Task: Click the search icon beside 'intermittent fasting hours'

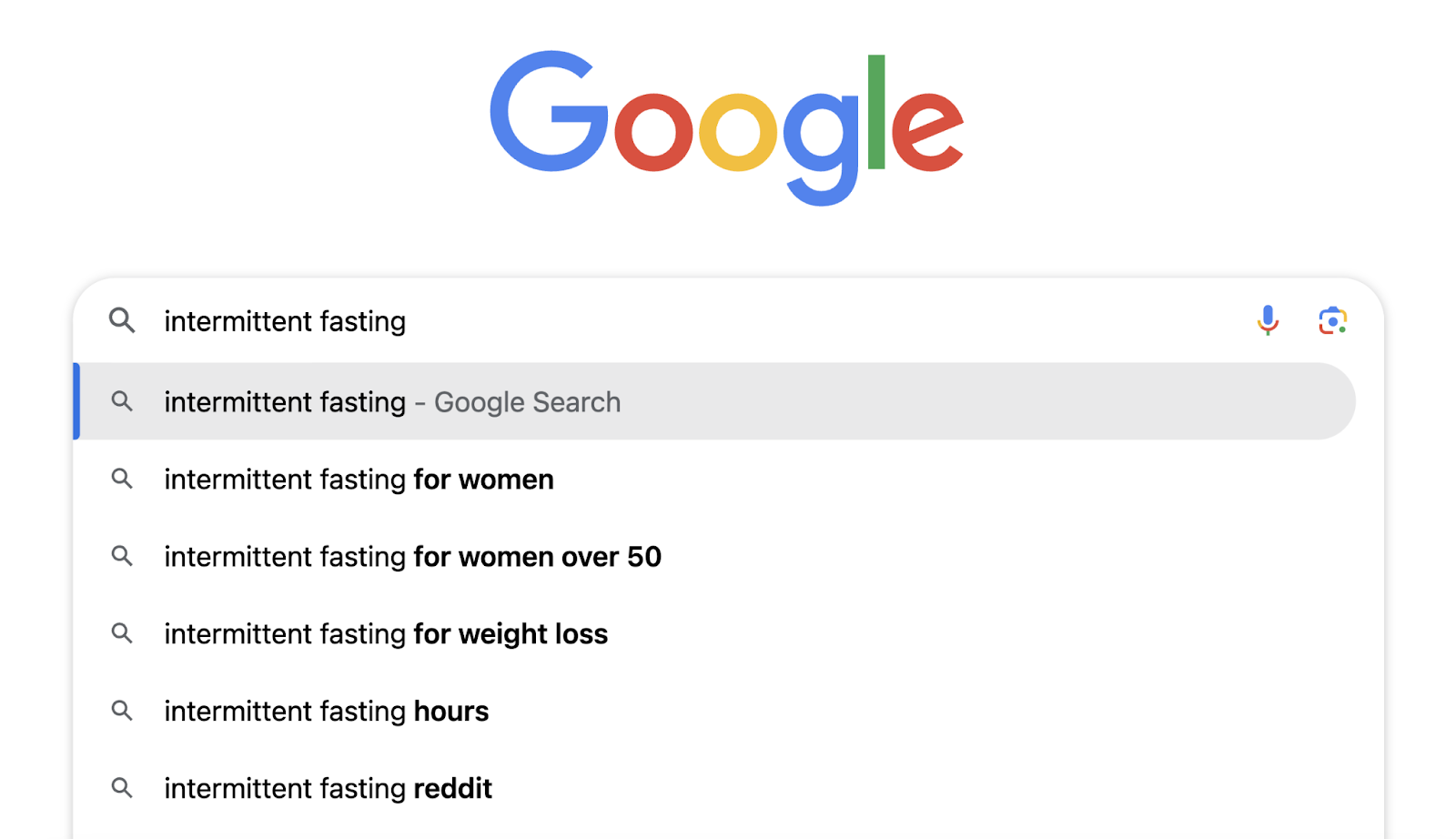Action: (x=122, y=711)
